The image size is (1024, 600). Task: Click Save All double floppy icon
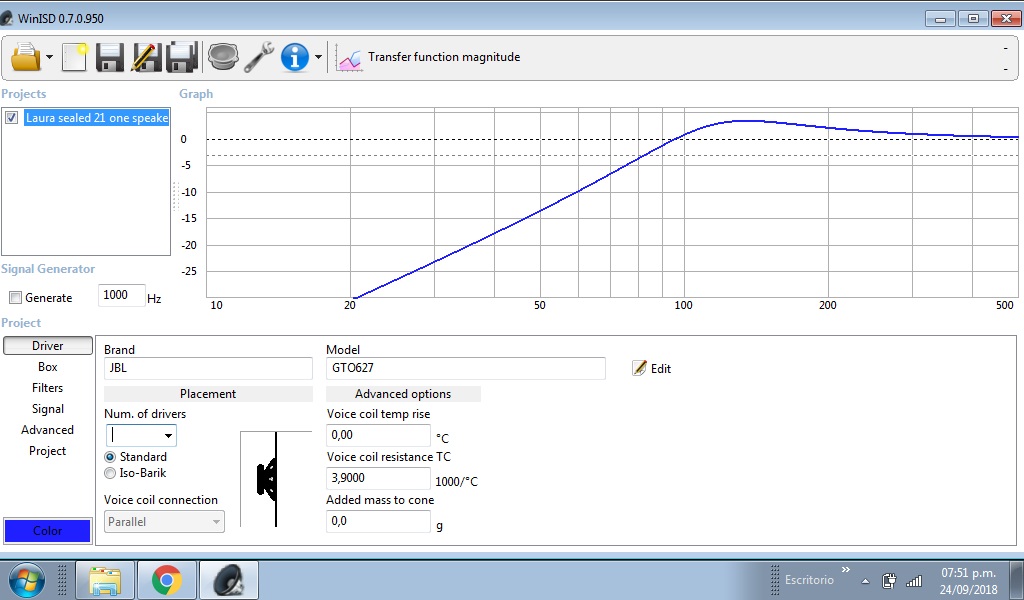click(182, 57)
